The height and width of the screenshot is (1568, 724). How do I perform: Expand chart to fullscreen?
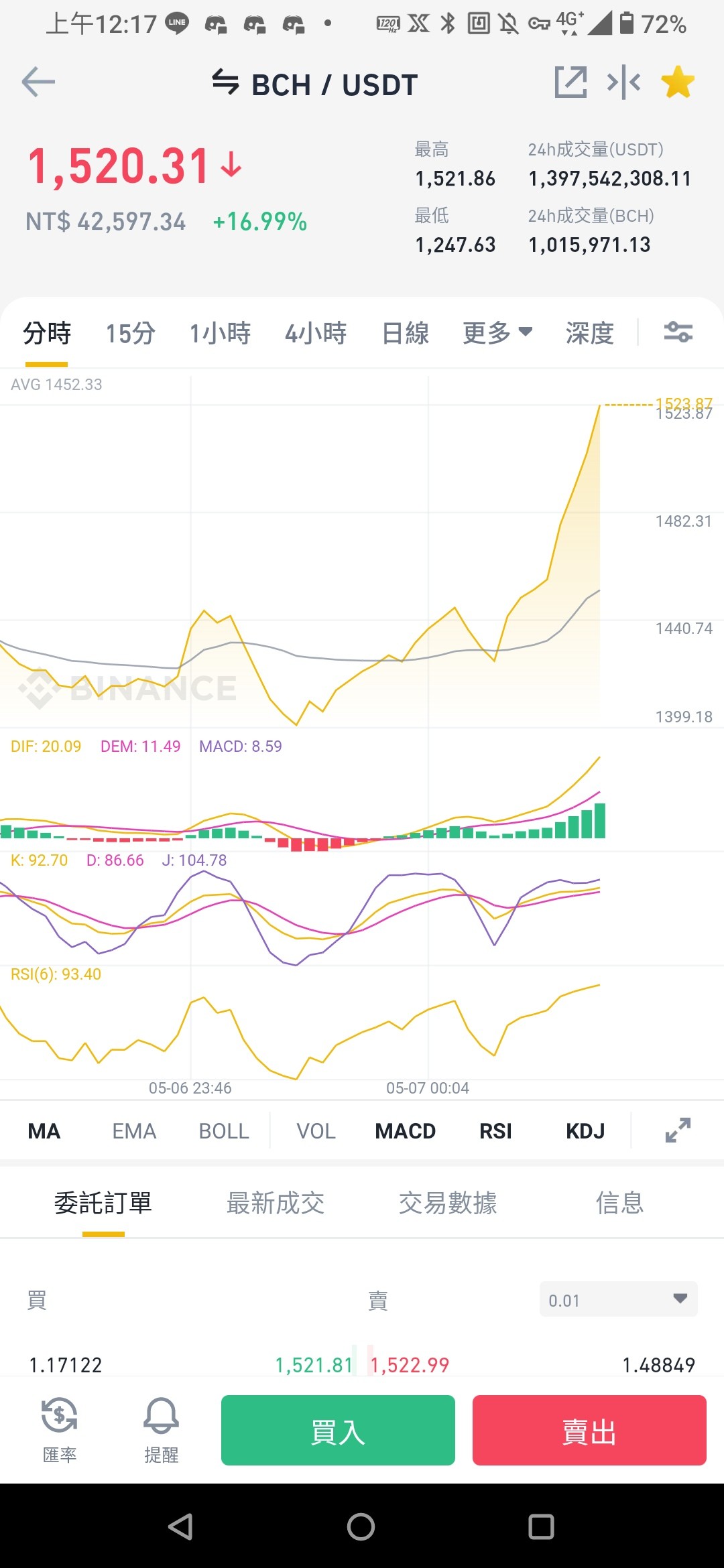tap(678, 1130)
